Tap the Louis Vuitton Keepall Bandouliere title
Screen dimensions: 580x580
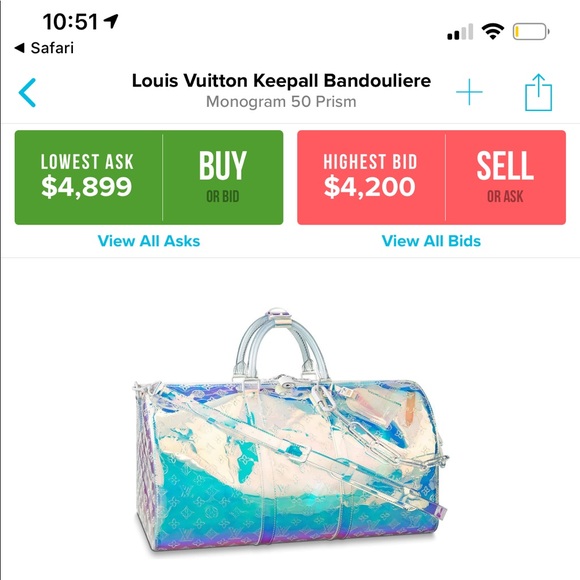point(281,81)
